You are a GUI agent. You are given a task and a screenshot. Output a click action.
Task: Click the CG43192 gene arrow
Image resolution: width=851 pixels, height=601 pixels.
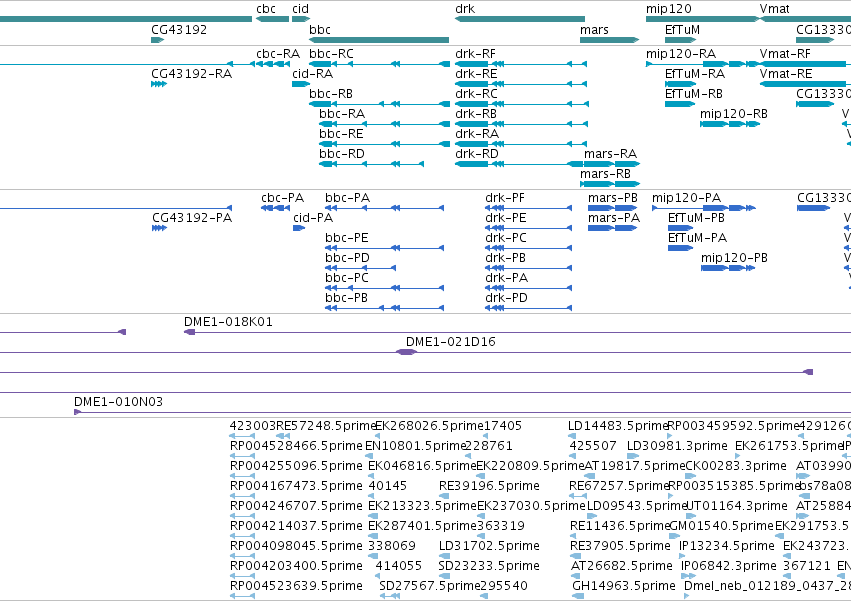(x=157, y=40)
